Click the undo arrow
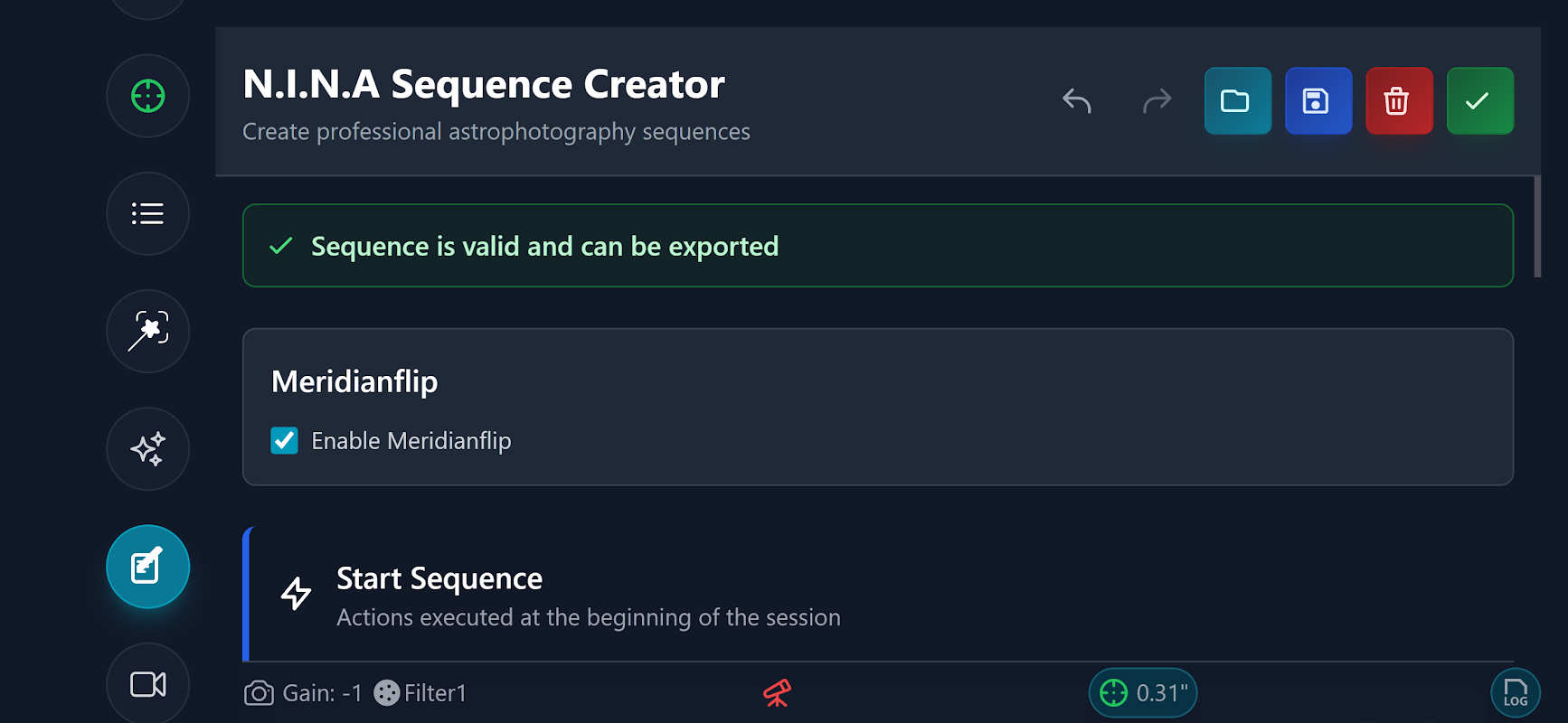This screenshot has height=723, width=1568. click(1077, 101)
